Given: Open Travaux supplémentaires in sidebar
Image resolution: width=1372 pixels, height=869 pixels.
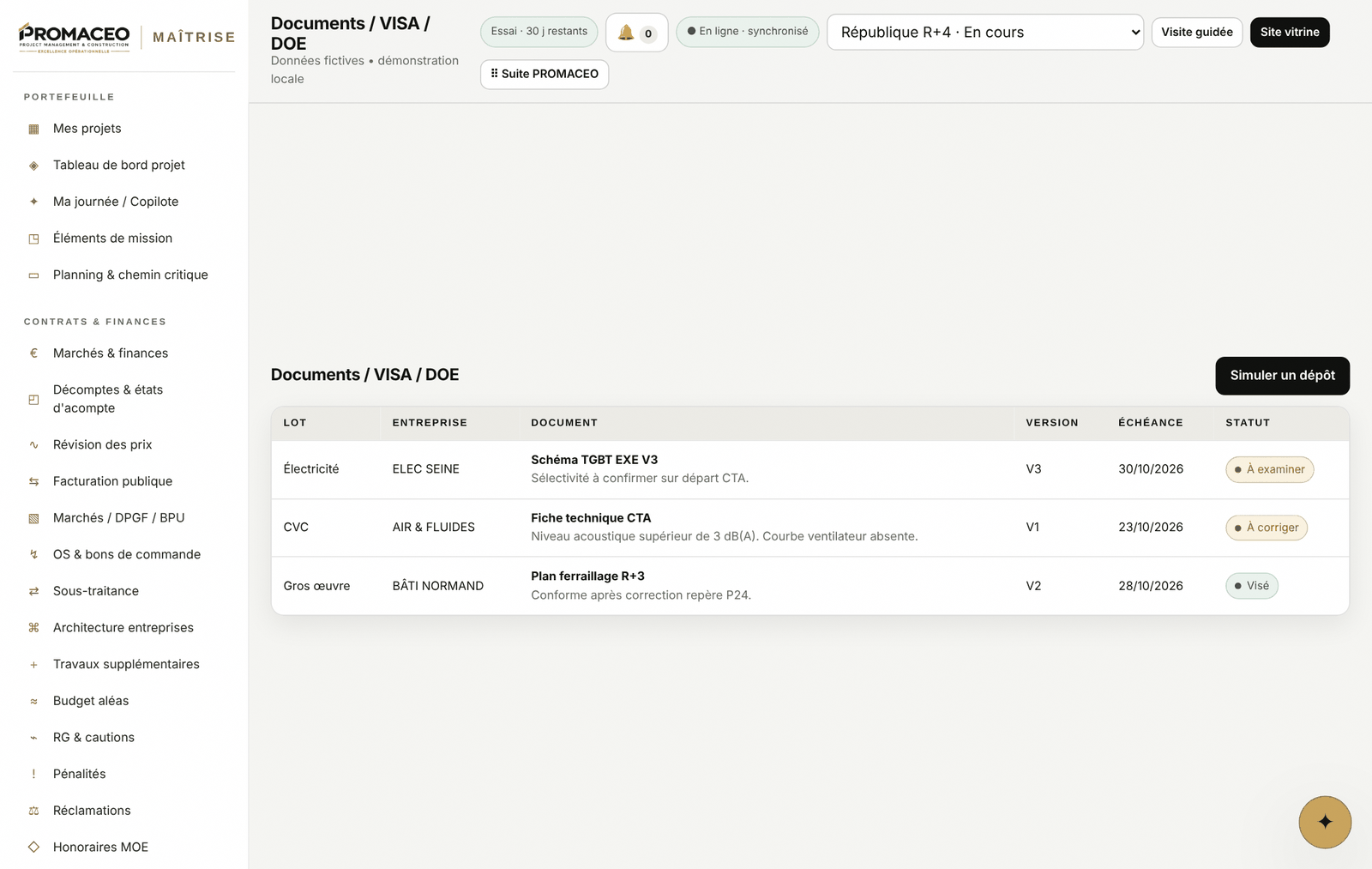Looking at the screenshot, I should pyautogui.click(x=126, y=665).
